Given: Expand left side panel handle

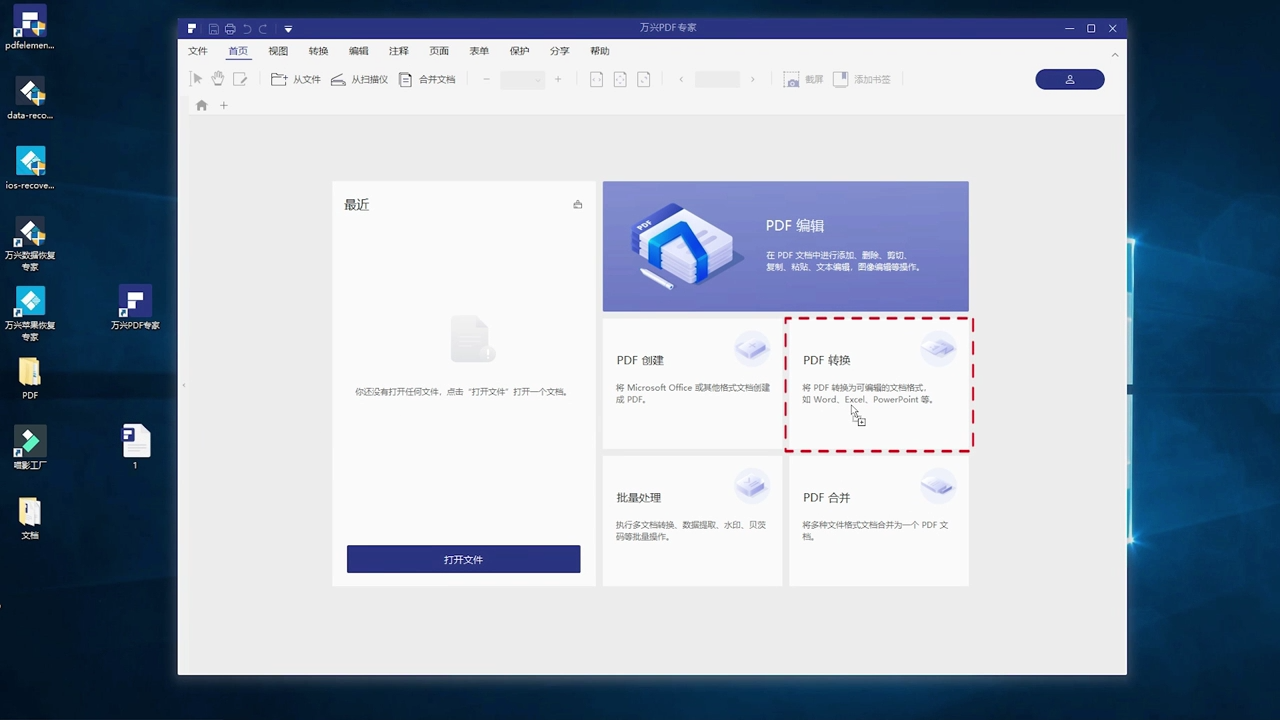Looking at the screenshot, I should click(x=183, y=385).
